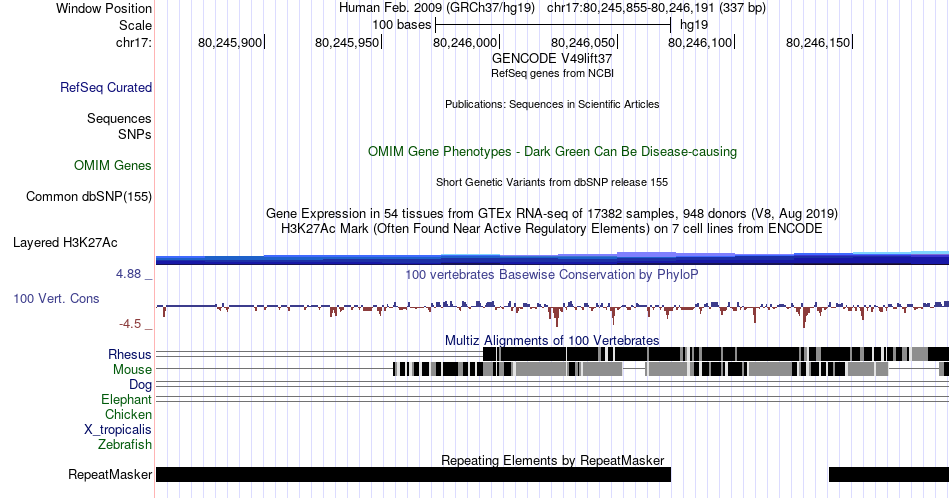Click the GENCODE V49lift37 track title

[x=552, y=58]
